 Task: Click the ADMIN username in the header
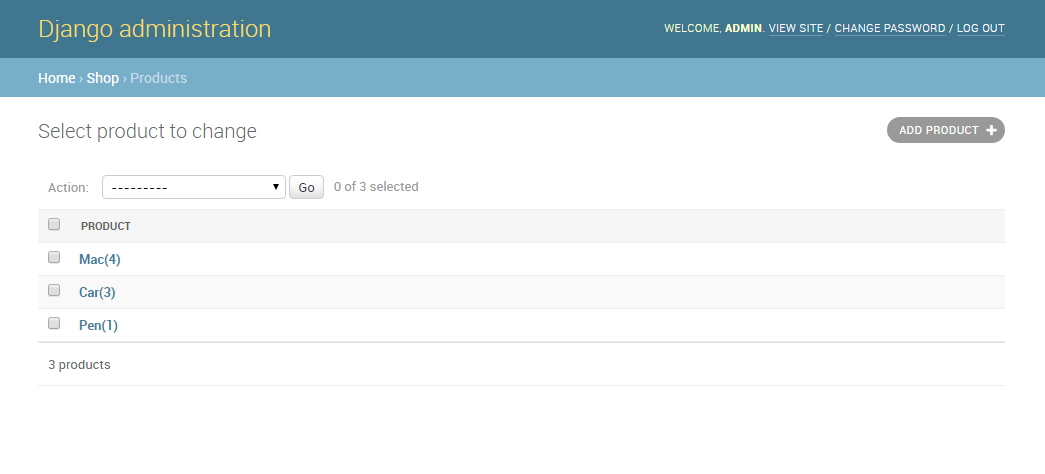[x=743, y=28]
